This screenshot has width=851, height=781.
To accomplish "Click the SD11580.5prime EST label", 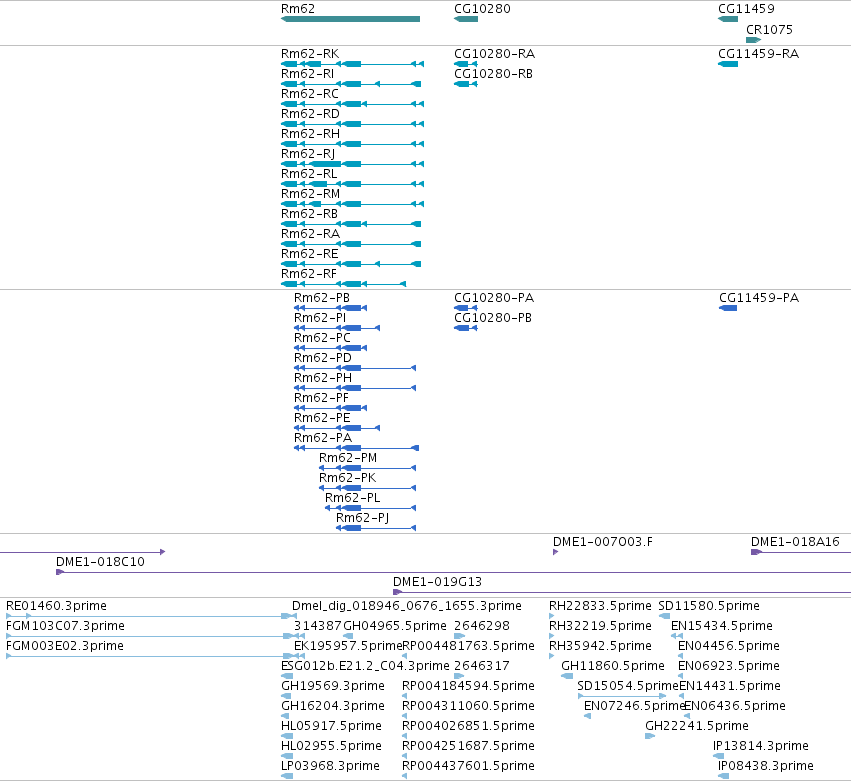I will [x=709, y=606].
